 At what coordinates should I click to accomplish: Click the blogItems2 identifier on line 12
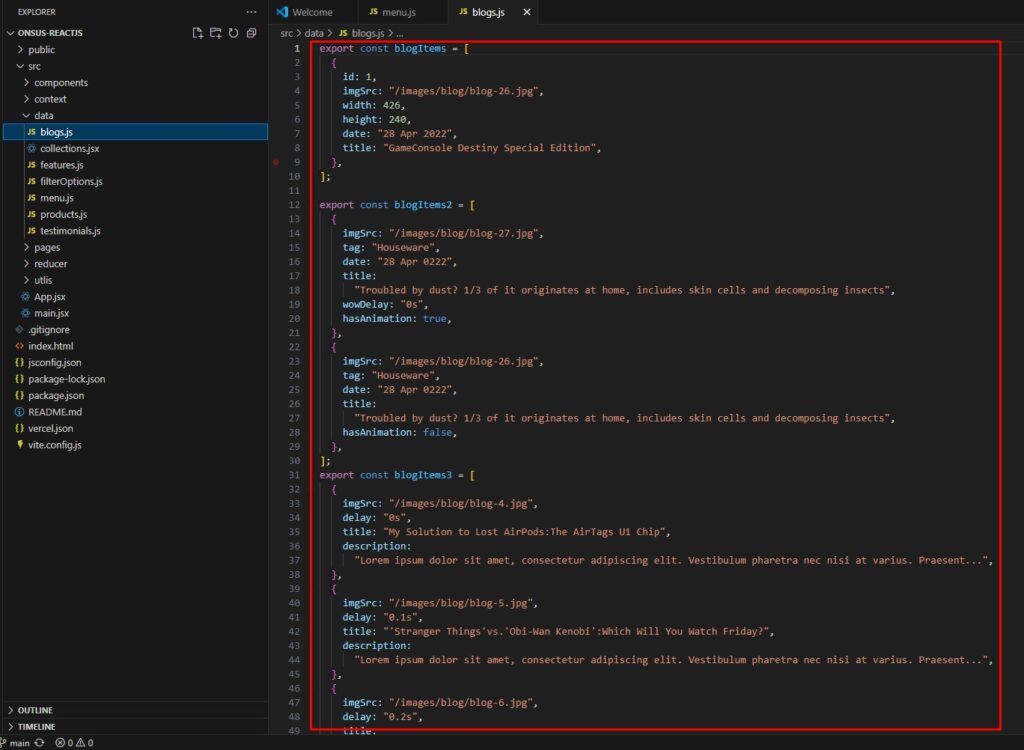tap(423, 204)
